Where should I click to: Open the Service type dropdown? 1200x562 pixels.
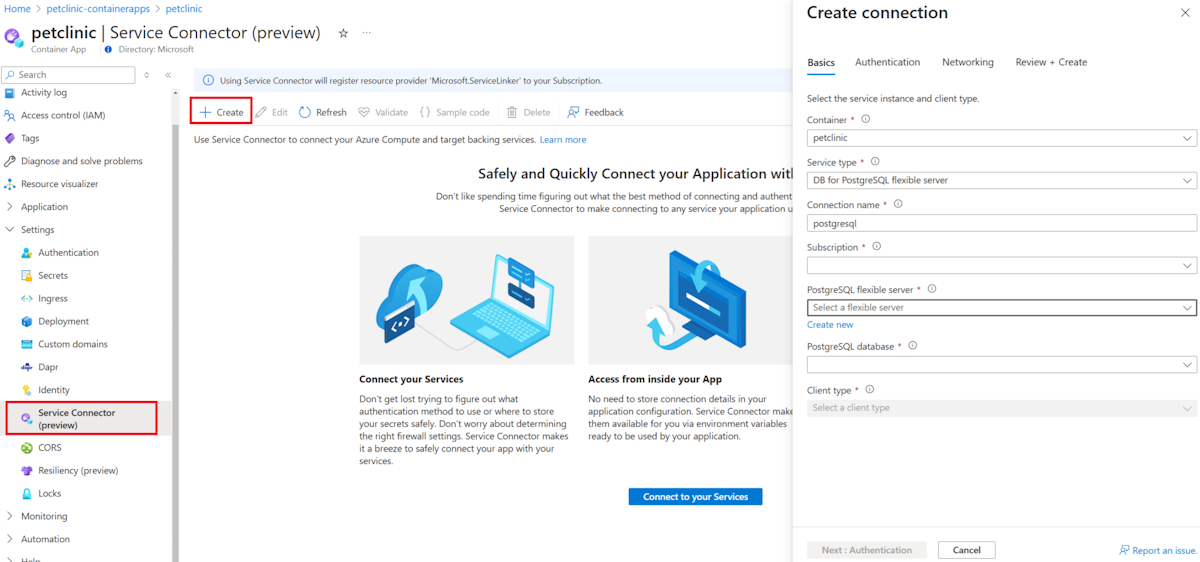(x=1002, y=180)
